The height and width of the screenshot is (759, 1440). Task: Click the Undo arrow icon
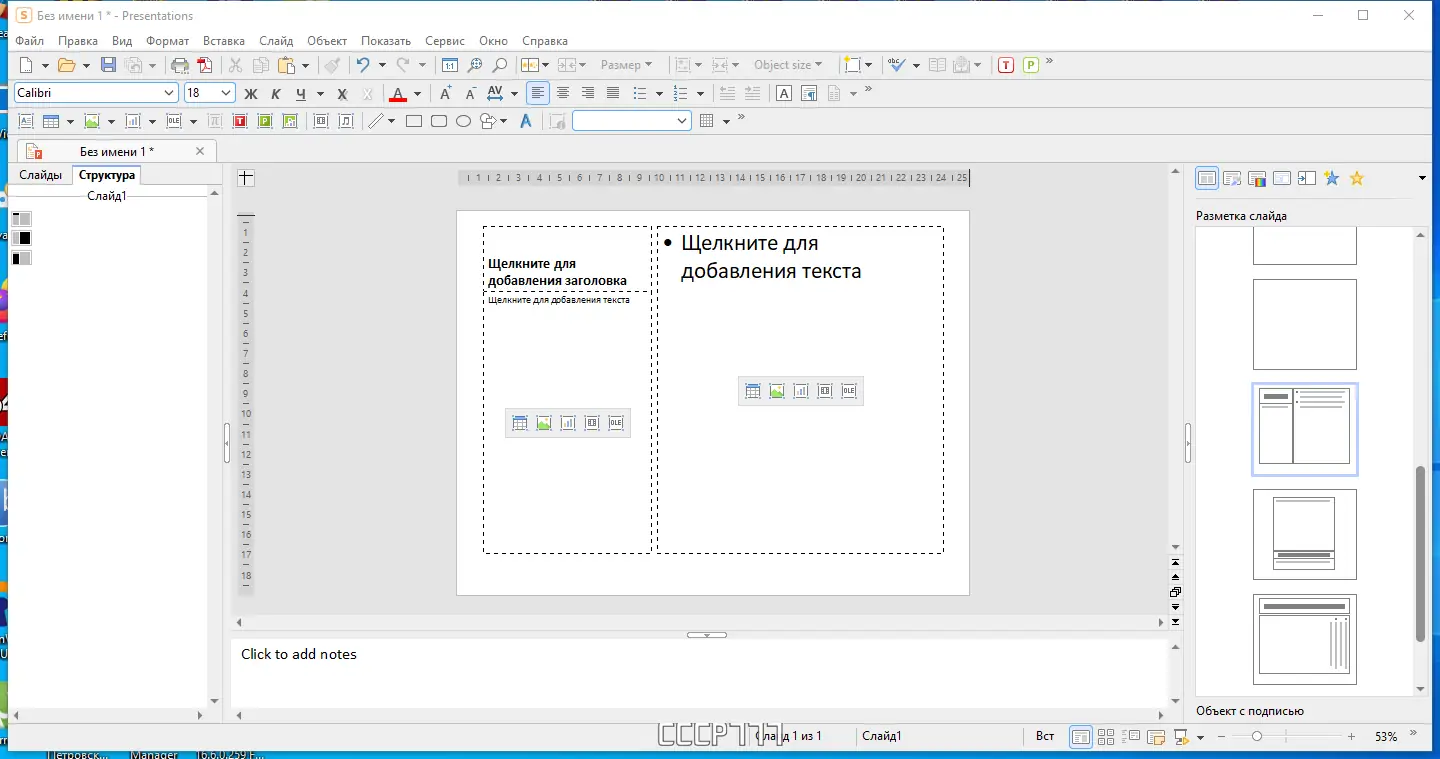coord(363,65)
